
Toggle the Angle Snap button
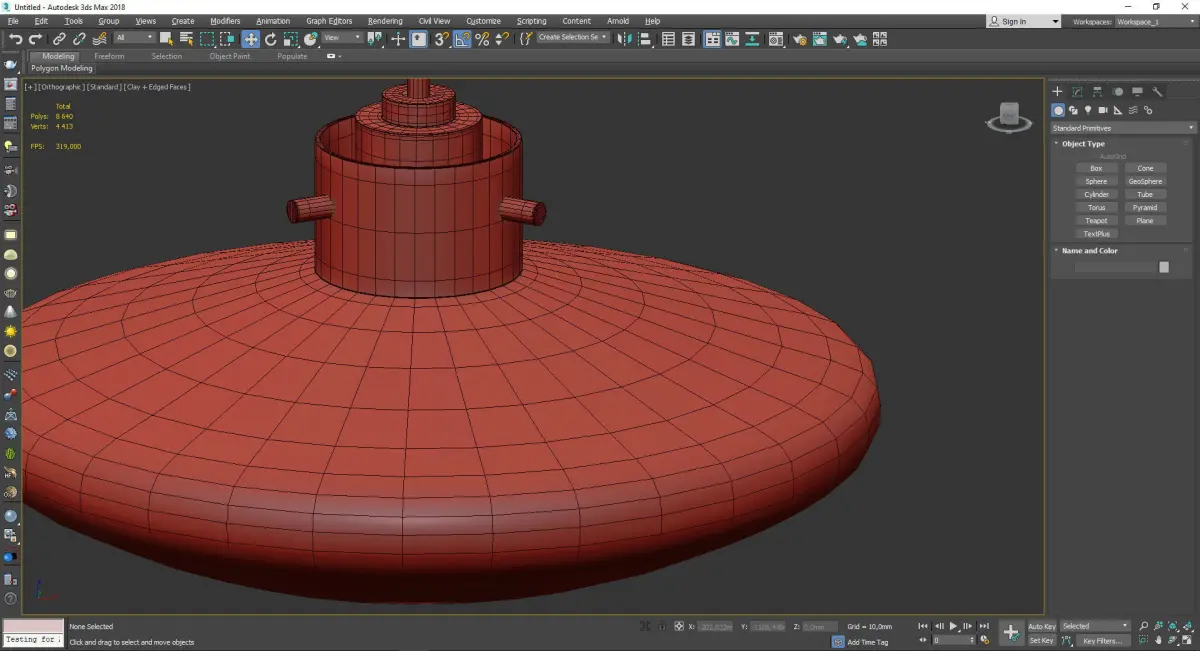coord(462,39)
